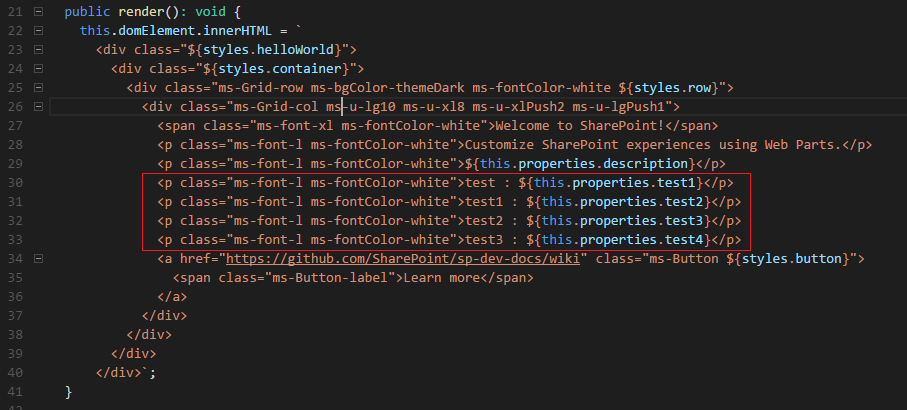The image size is (907, 410).
Task: Click line number 41 in the gutter
Action: pyautogui.click(x=12, y=392)
